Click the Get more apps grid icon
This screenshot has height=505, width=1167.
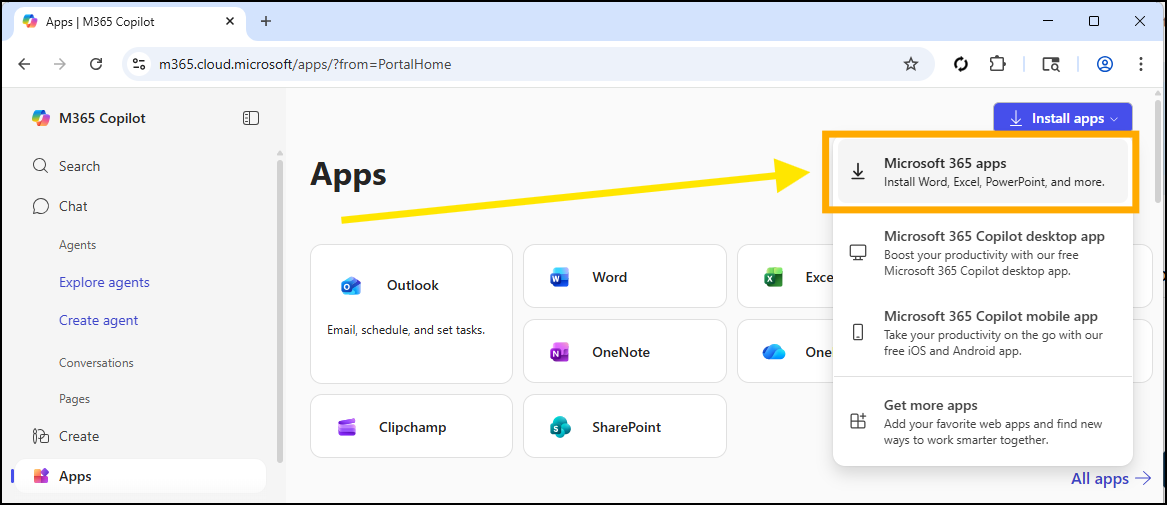click(858, 421)
